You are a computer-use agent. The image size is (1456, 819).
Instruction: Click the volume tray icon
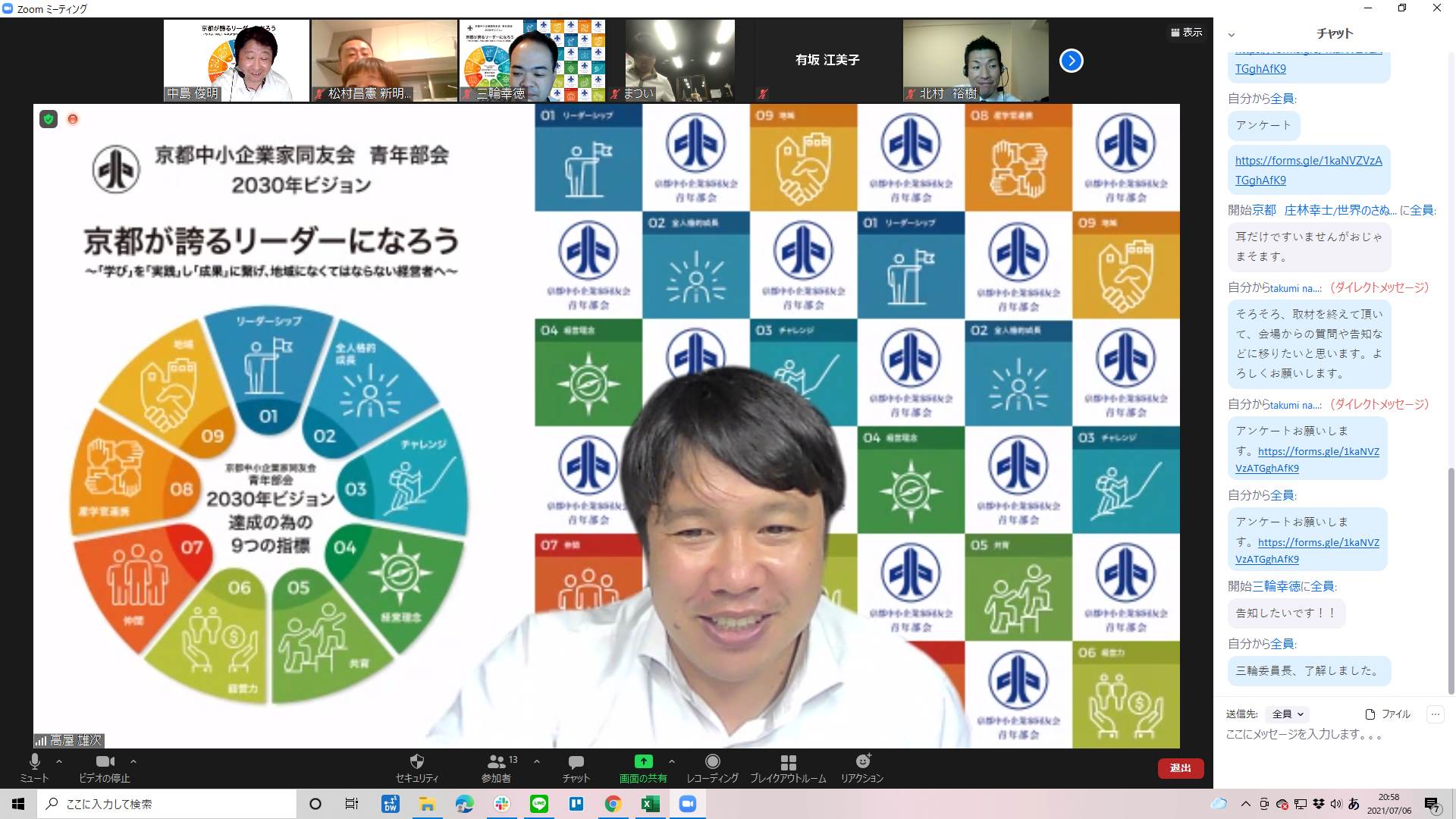point(1336,804)
